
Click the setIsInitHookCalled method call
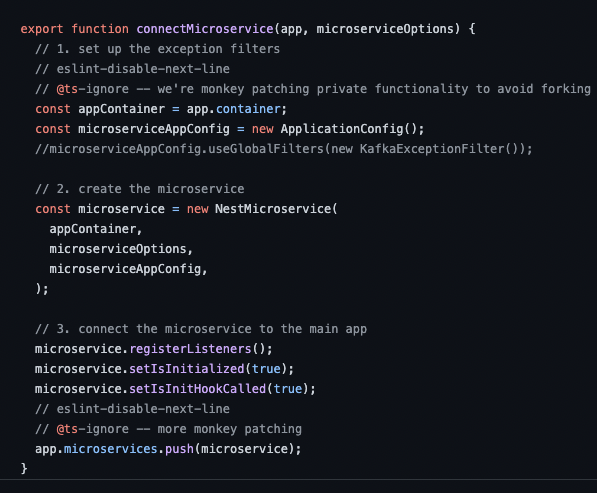tap(198, 389)
